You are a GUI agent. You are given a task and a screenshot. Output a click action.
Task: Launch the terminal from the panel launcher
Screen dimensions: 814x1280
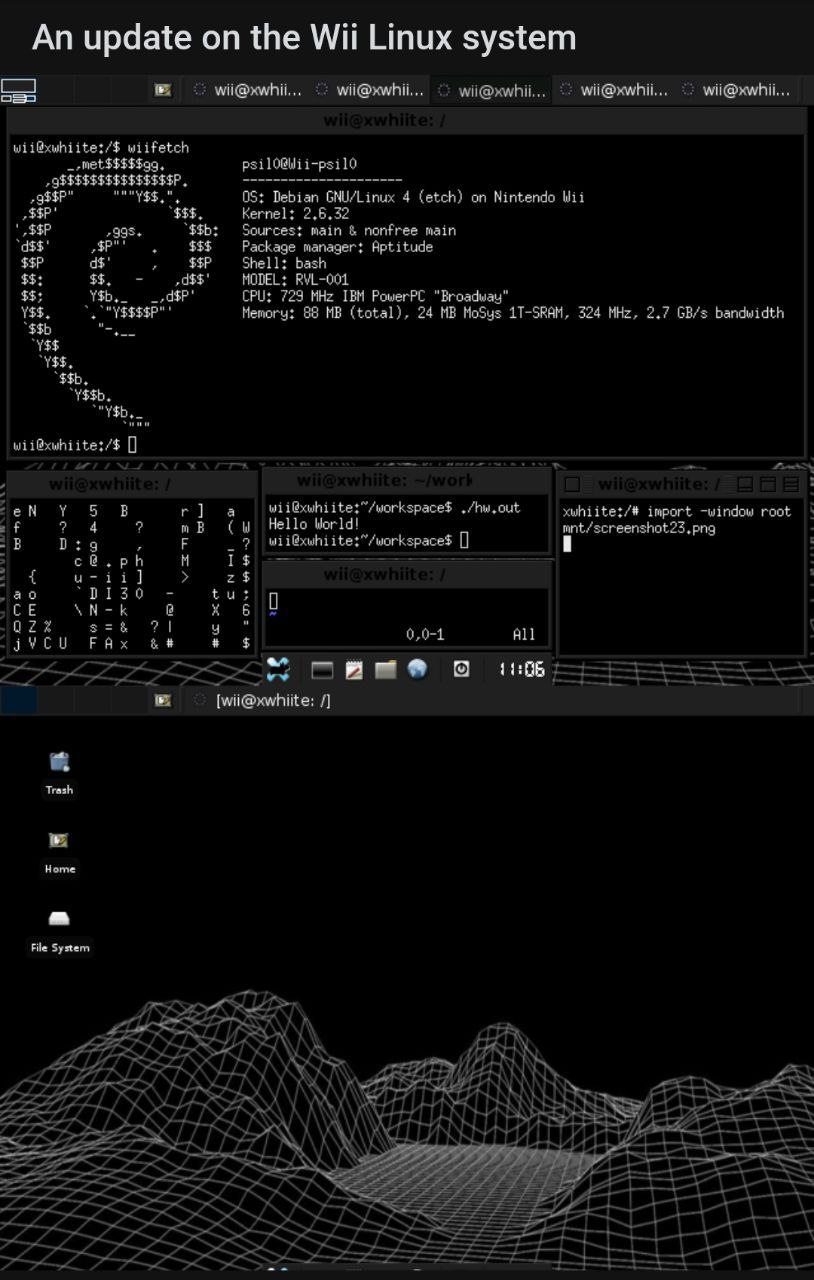click(321, 670)
